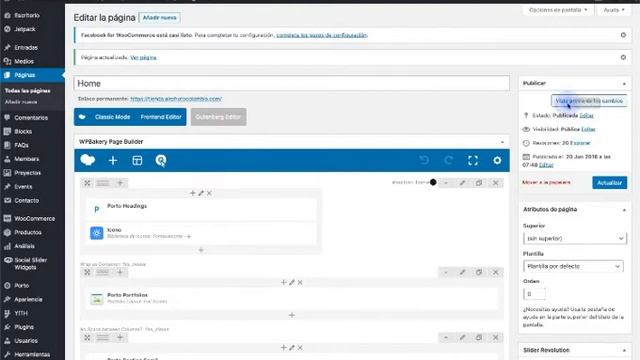Edit the Porto Portfolios row

coord(462,272)
